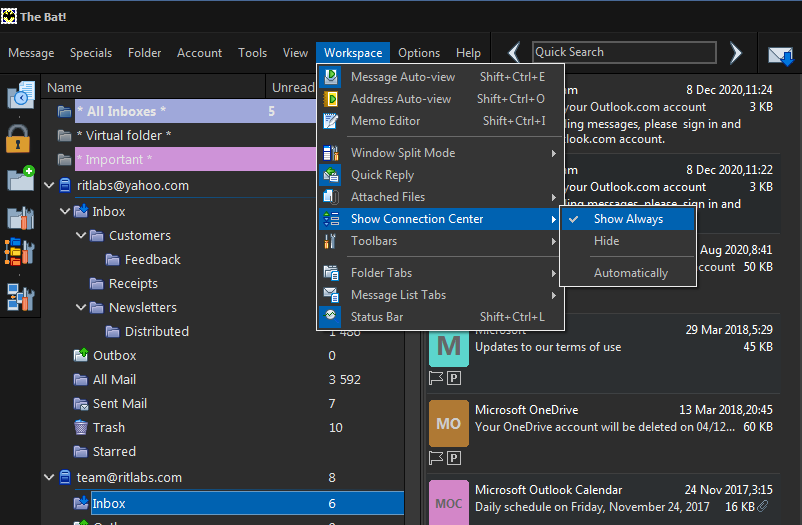Click the MO avatar of Microsoft OneDrive message

click(449, 424)
